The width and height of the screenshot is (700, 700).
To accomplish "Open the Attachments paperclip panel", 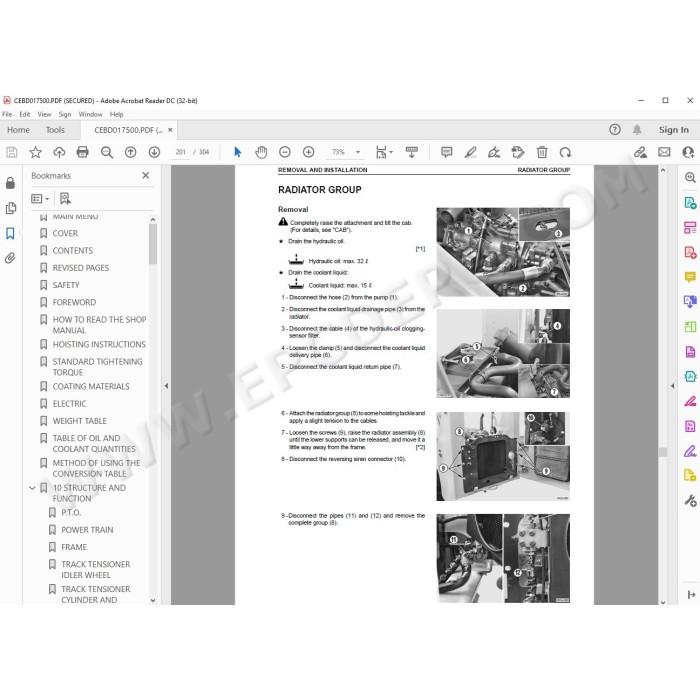I will [x=10, y=258].
